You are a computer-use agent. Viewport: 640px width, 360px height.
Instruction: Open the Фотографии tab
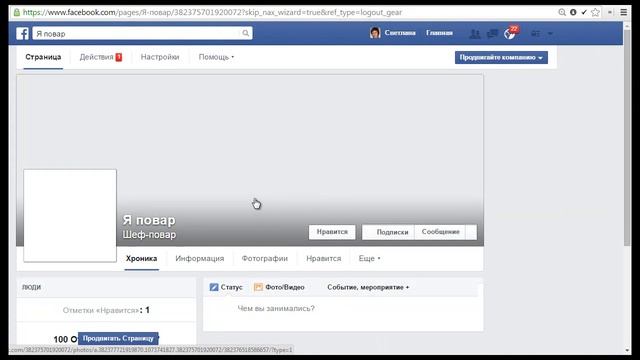coord(264,258)
